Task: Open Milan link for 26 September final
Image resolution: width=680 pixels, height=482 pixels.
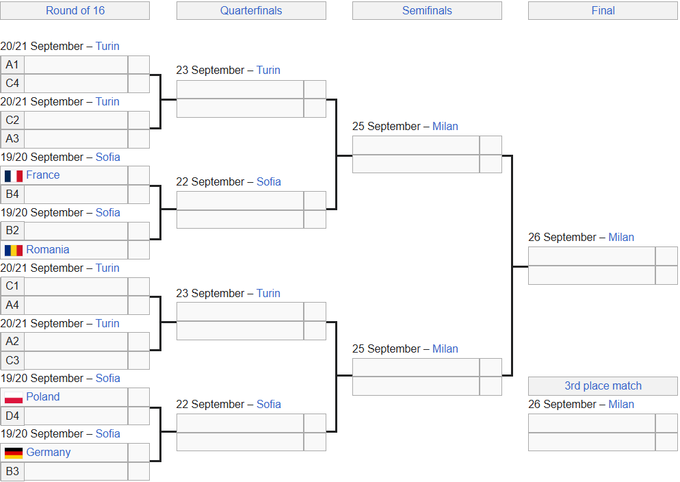Action: point(621,237)
